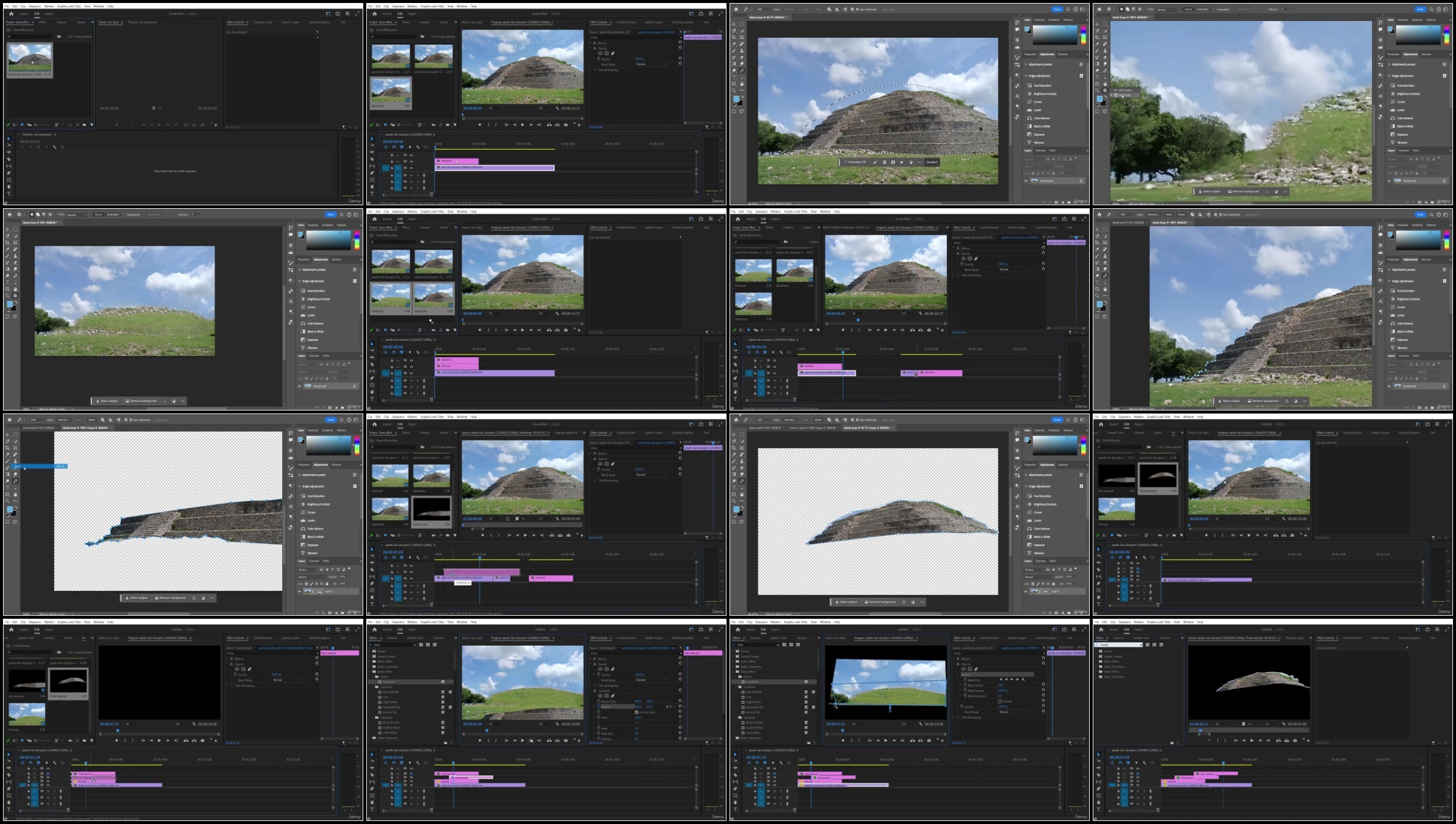The width and height of the screenshot is (1456, 824).
Task: Click the panel overflow chevron in the empty-timeline Premiere window
Action: [92, 22]
